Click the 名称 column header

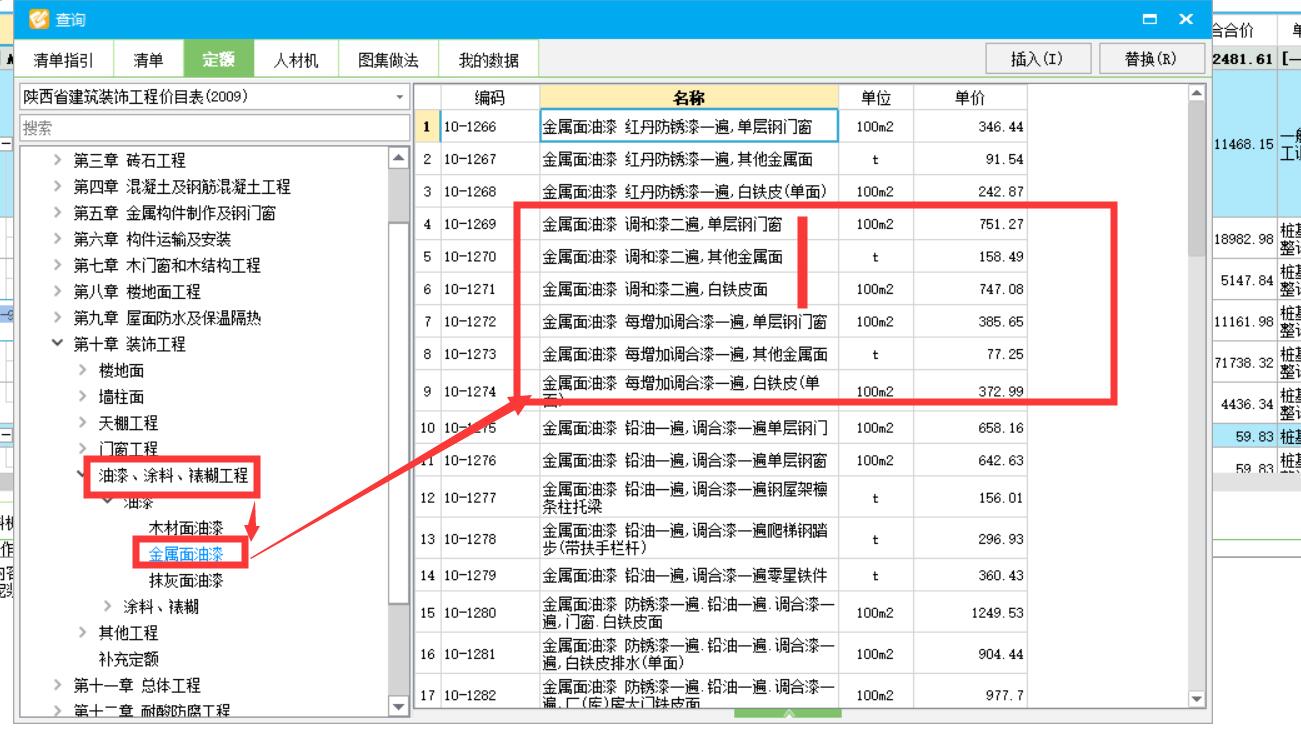(x=689, y=98)
